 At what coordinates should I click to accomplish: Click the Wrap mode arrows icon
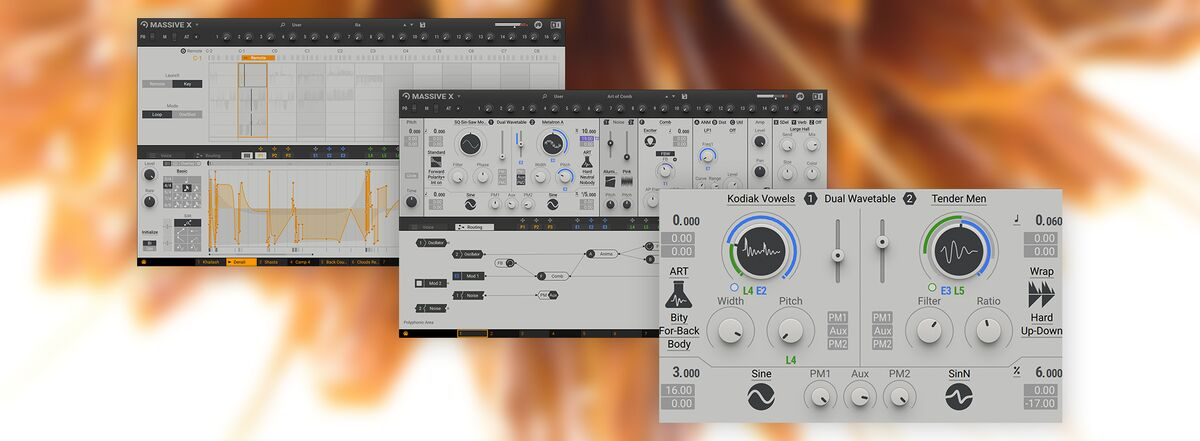coord(1041,294)
